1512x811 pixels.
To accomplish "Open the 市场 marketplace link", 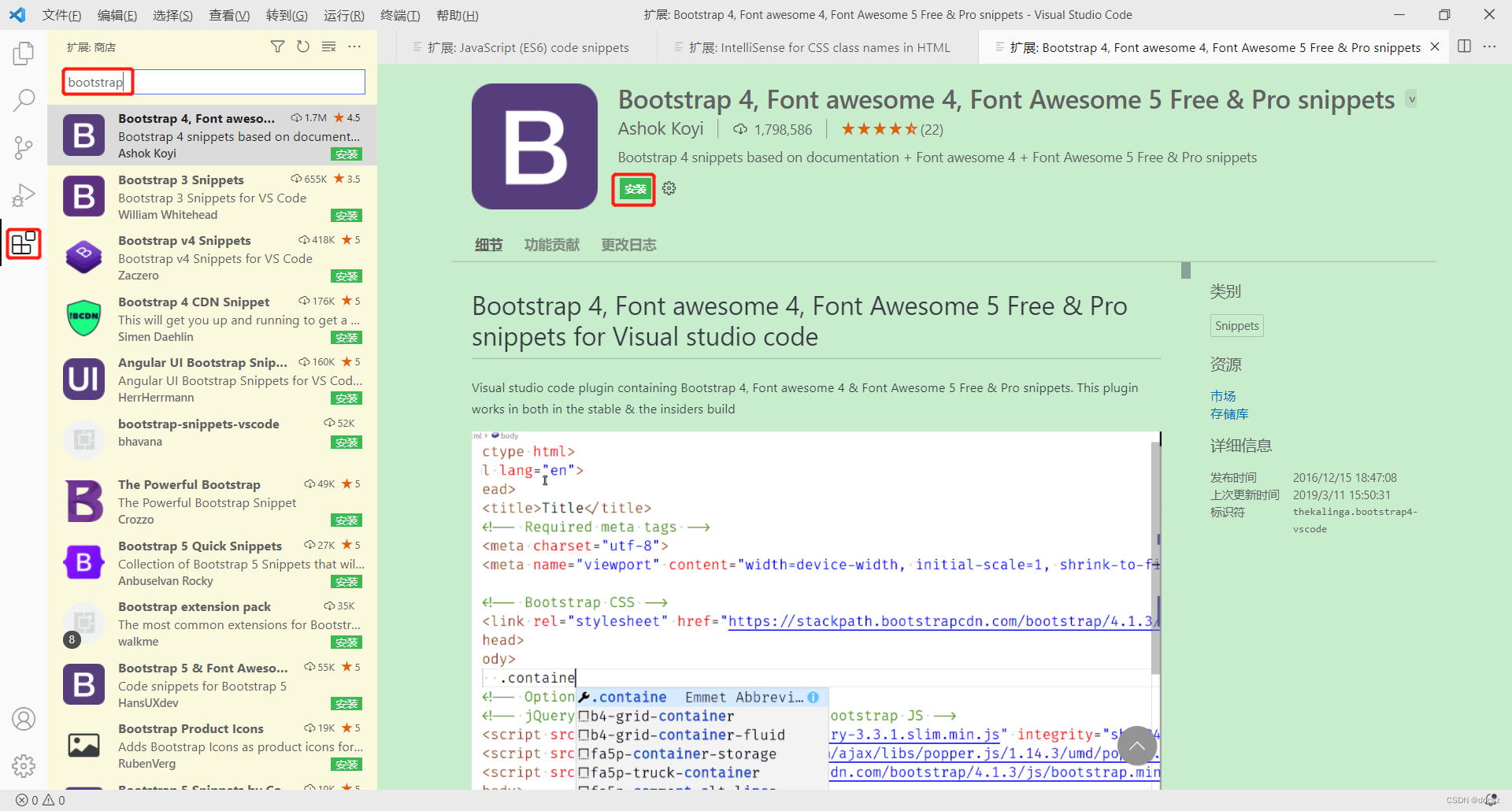I will pos(1223,396).
